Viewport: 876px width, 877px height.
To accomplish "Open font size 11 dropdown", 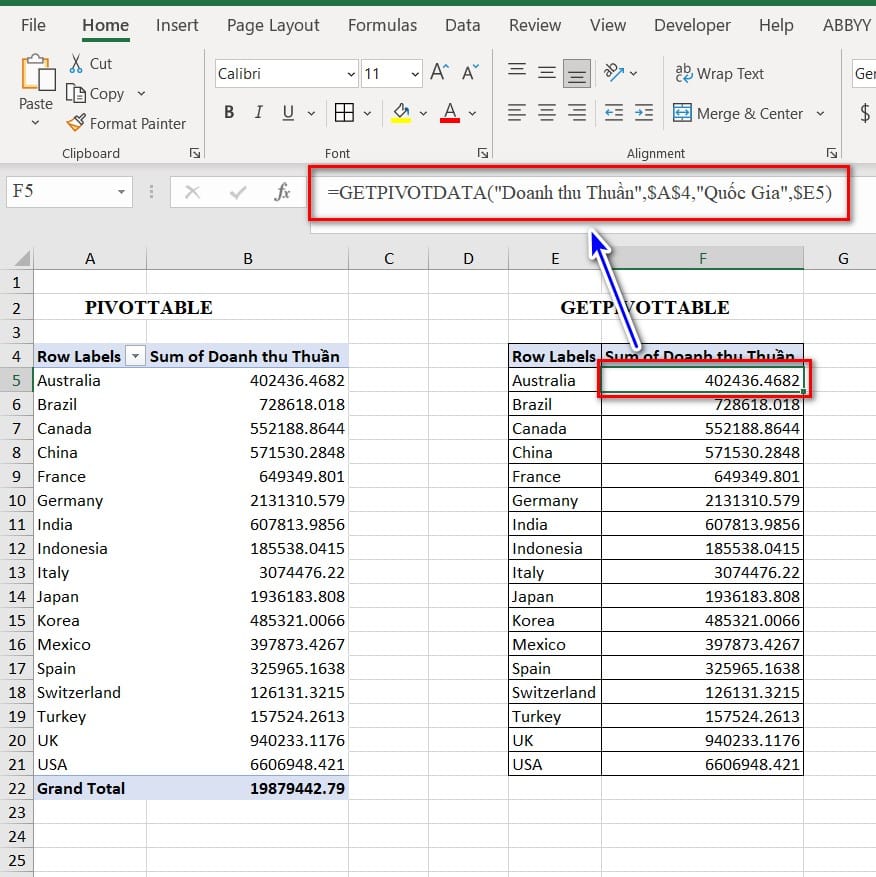I will [415, 74].
